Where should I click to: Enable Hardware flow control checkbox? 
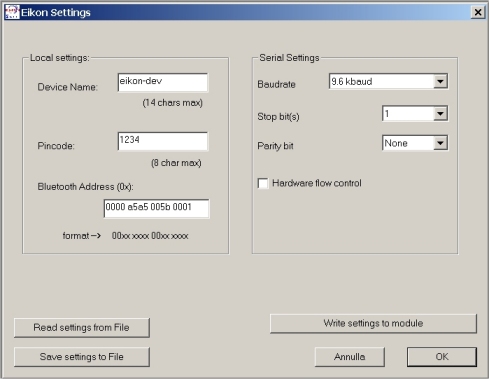(x=263, y=183)
